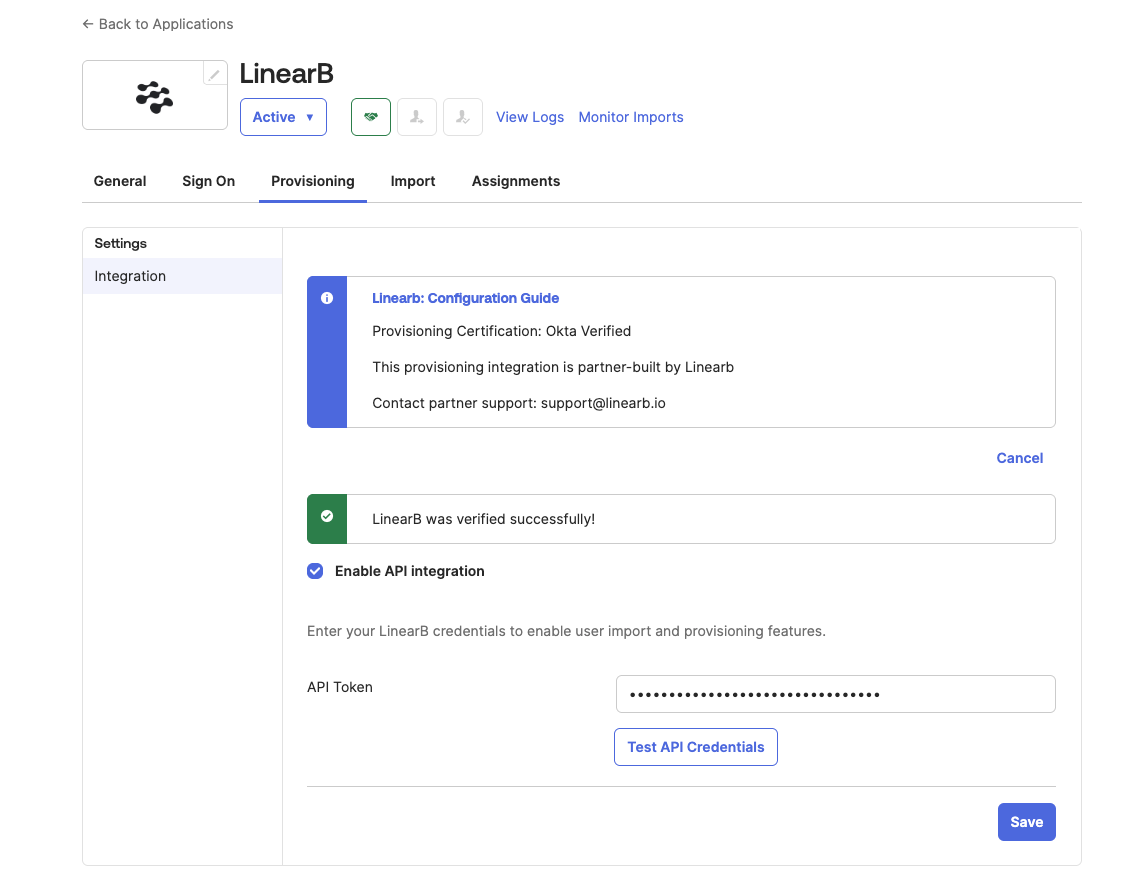Switch to the General tab

[120, 181]
